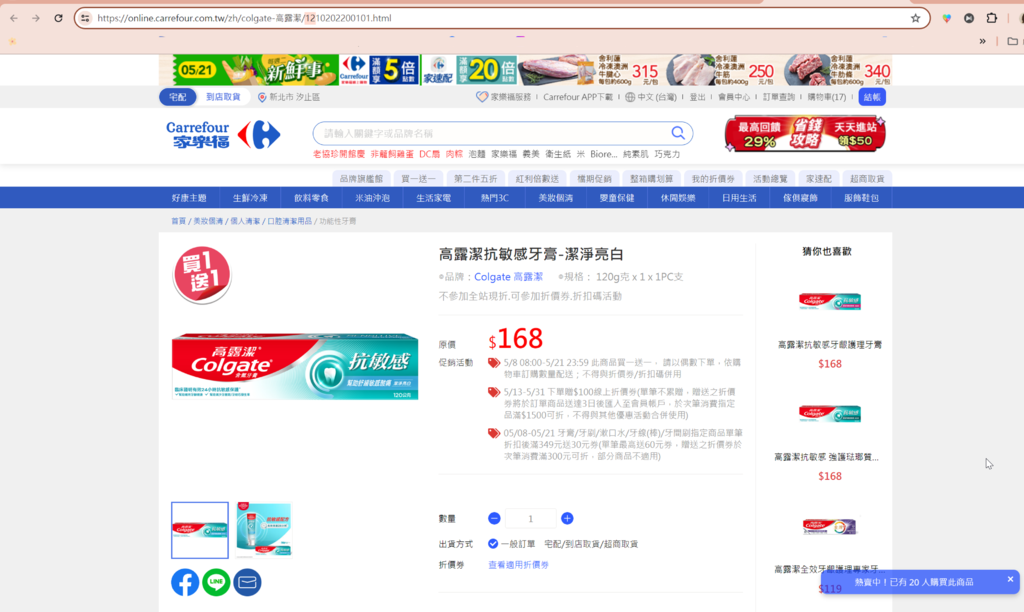Open 生鮮冷凍 category menu
Image resolution: width=1024 pixels, height=612 pixels.
point(250,198)
